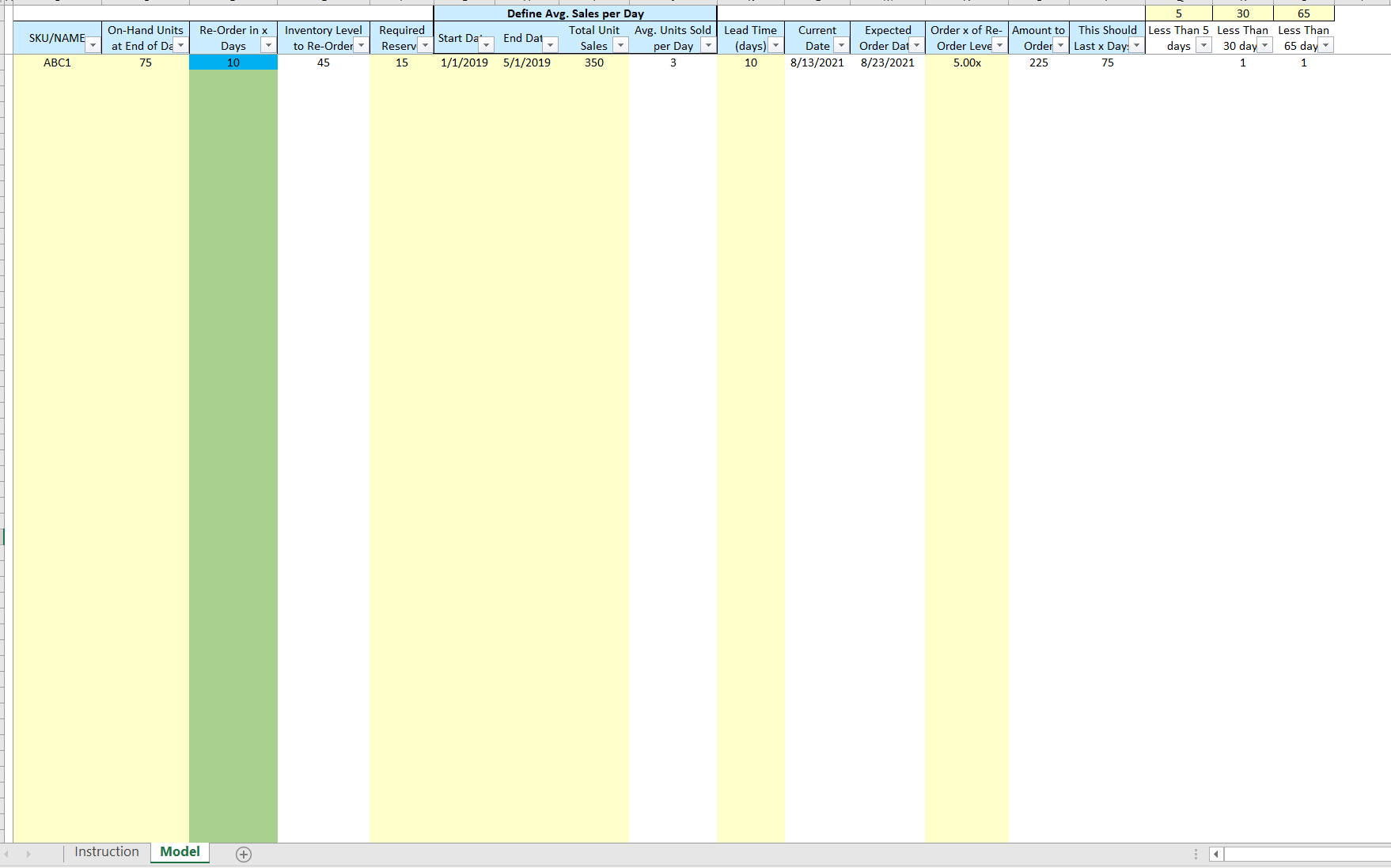Select Lead Time cell showing 10
Screen dimensions: 1391x868
pos(751,63)
